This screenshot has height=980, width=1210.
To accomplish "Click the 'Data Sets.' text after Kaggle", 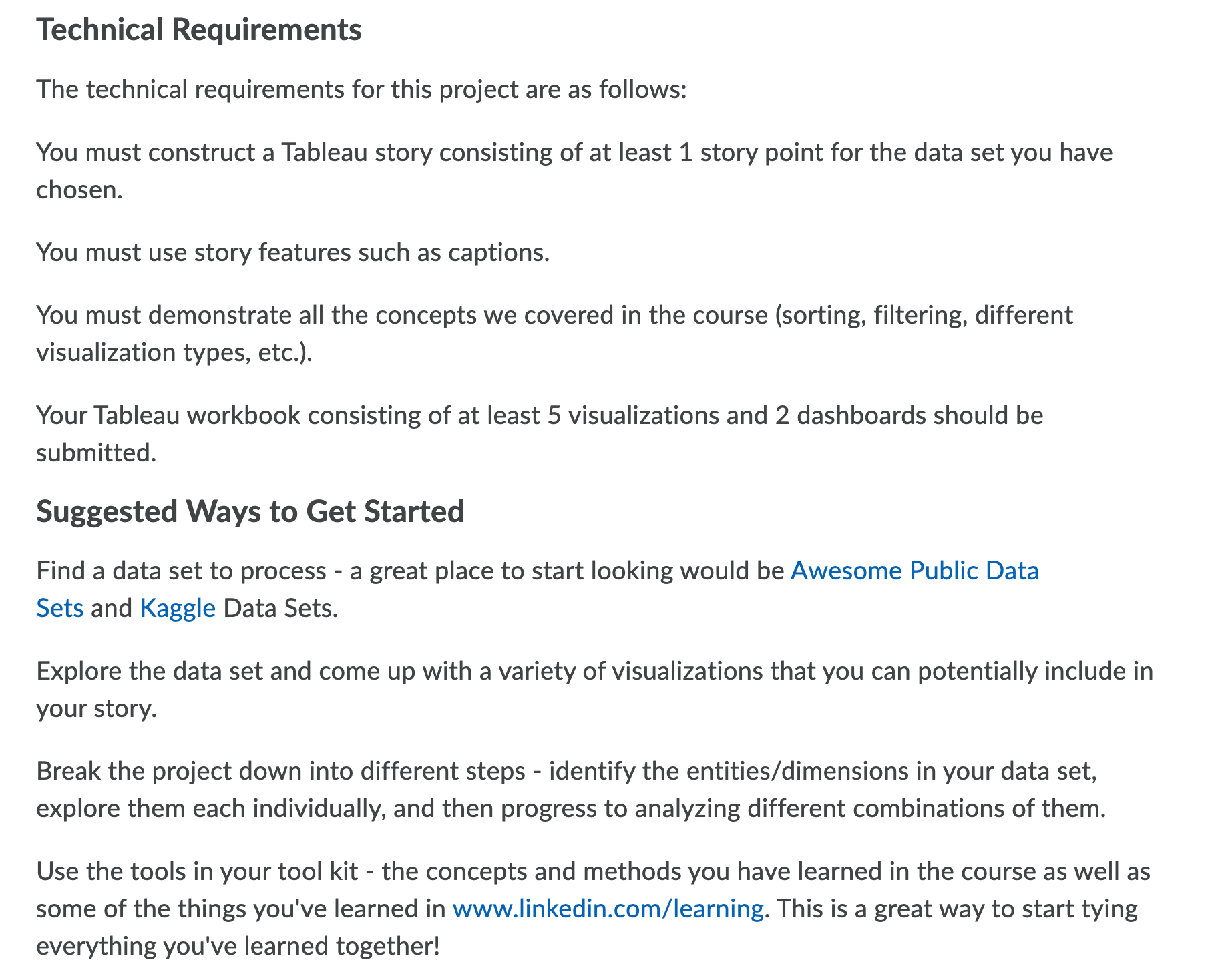I will 280,609.
